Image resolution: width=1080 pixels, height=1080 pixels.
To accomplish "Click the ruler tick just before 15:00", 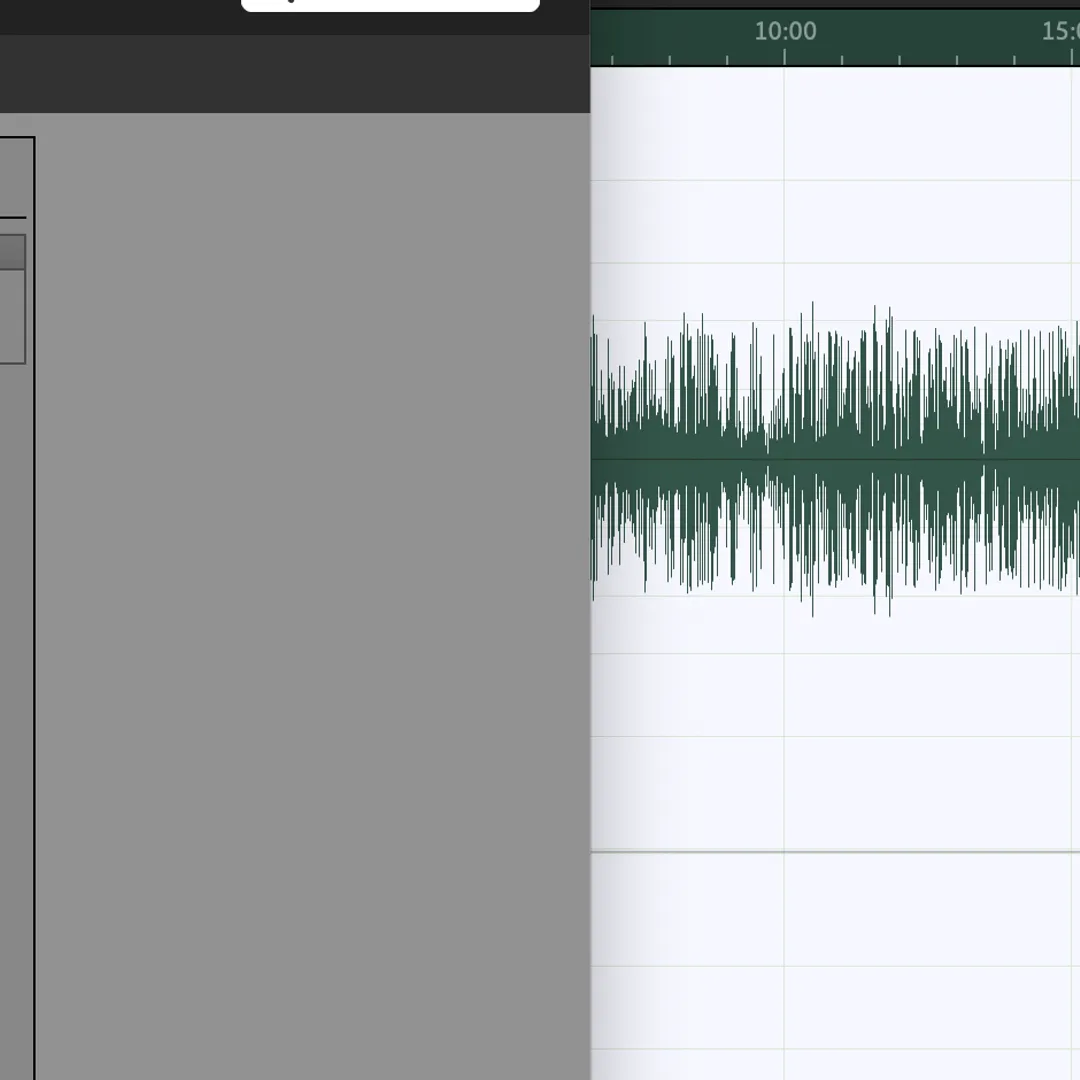I will [1014, 60].
